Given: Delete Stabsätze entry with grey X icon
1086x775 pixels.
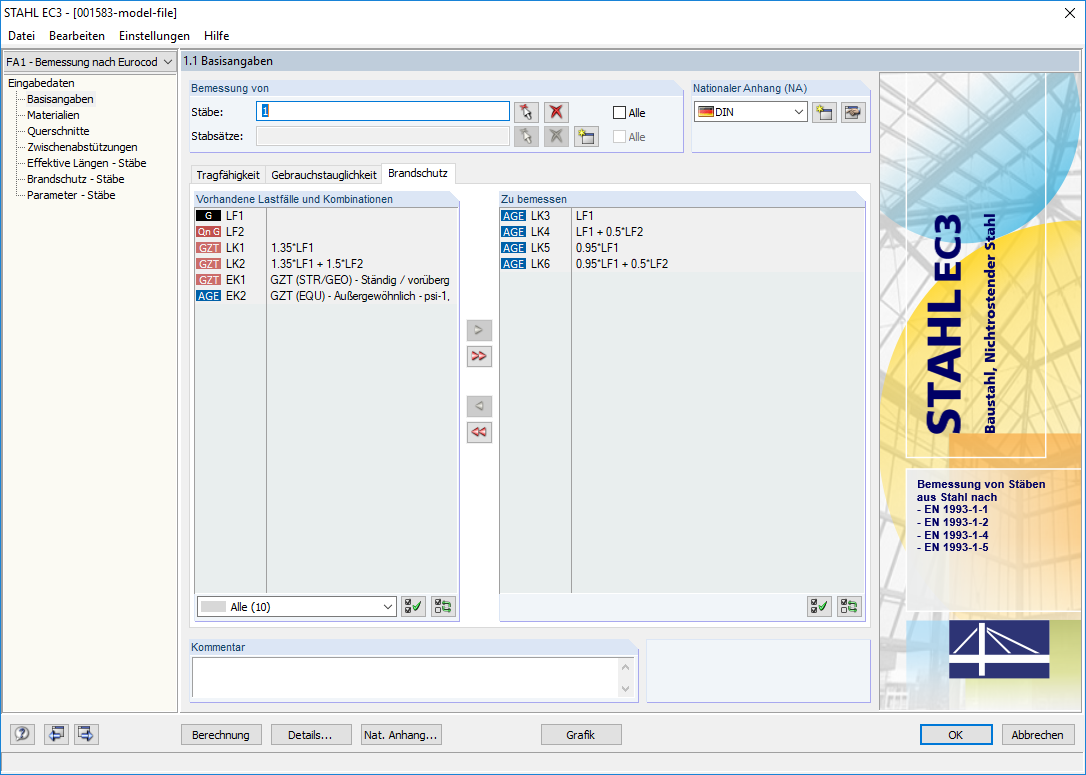Looking at the screenshot, I should 556,136.
